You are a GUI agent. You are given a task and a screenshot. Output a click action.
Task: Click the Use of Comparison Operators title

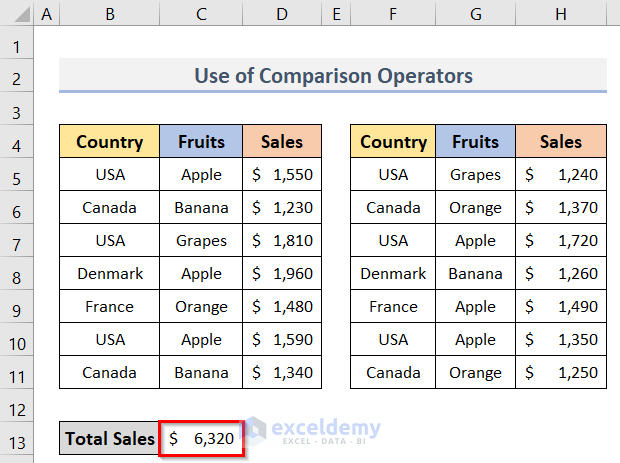point(333,76)
